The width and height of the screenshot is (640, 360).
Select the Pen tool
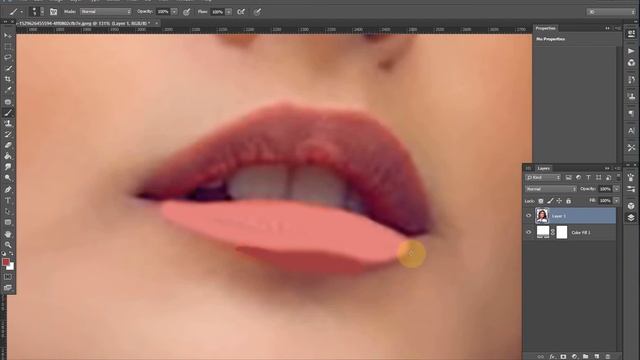tap(8, 189)
